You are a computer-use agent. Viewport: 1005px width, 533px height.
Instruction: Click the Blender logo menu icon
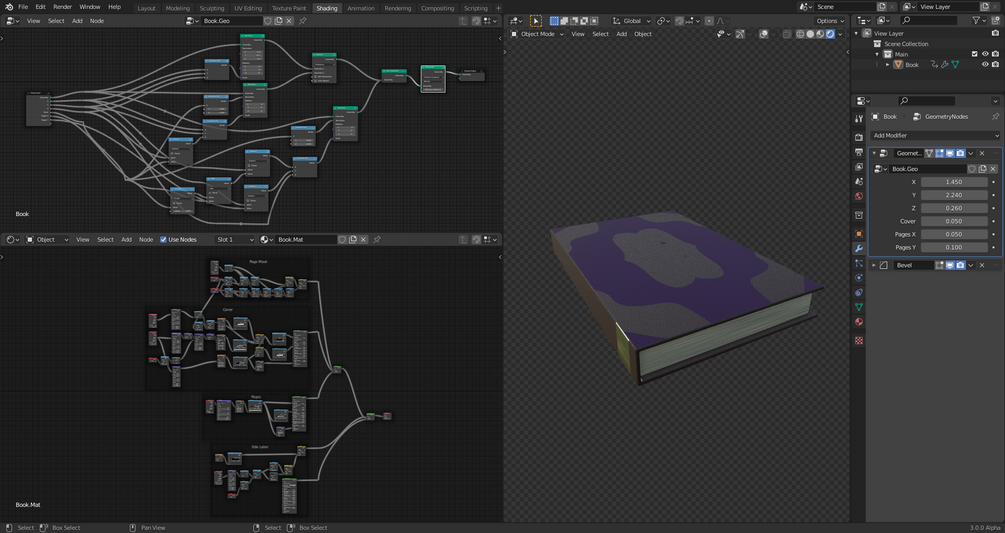tap(9, 7)
